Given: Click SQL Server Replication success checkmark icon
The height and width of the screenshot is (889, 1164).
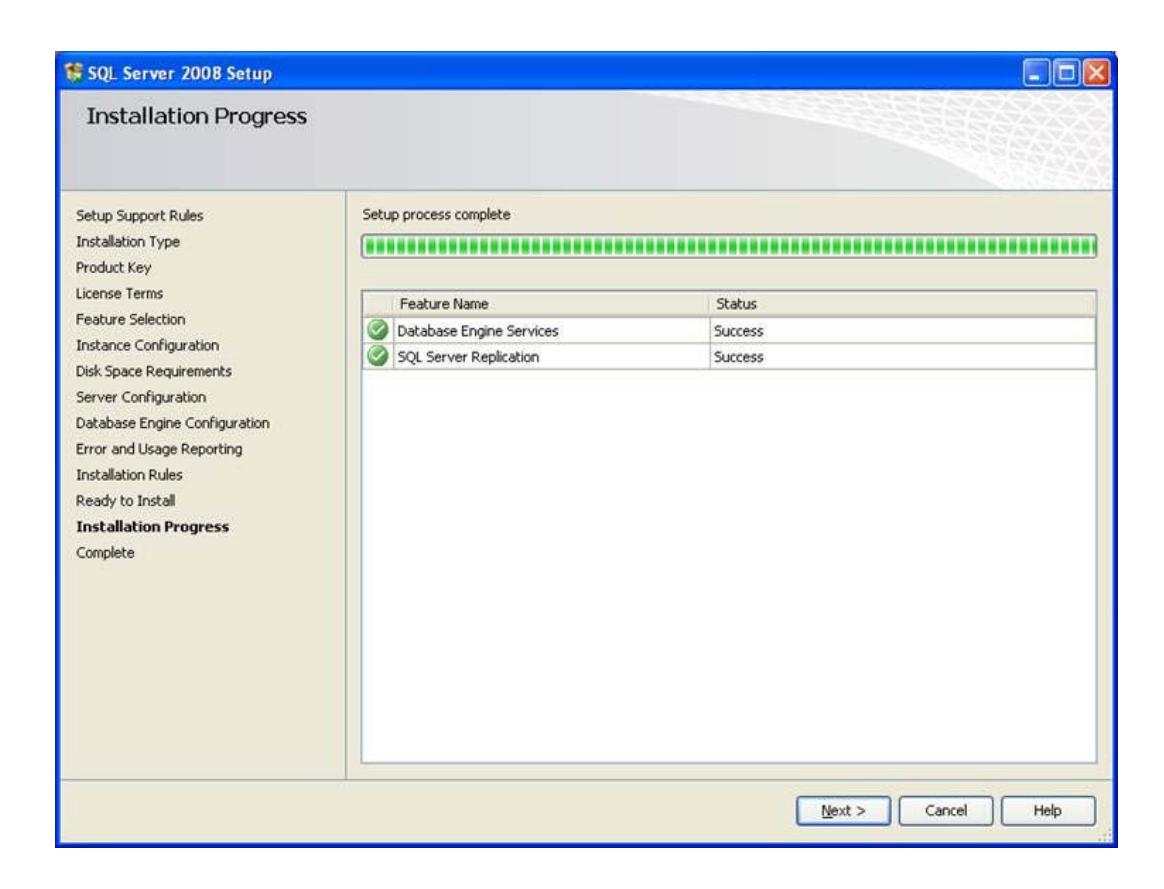Looking at the screenshot, I should coord(378,356).
